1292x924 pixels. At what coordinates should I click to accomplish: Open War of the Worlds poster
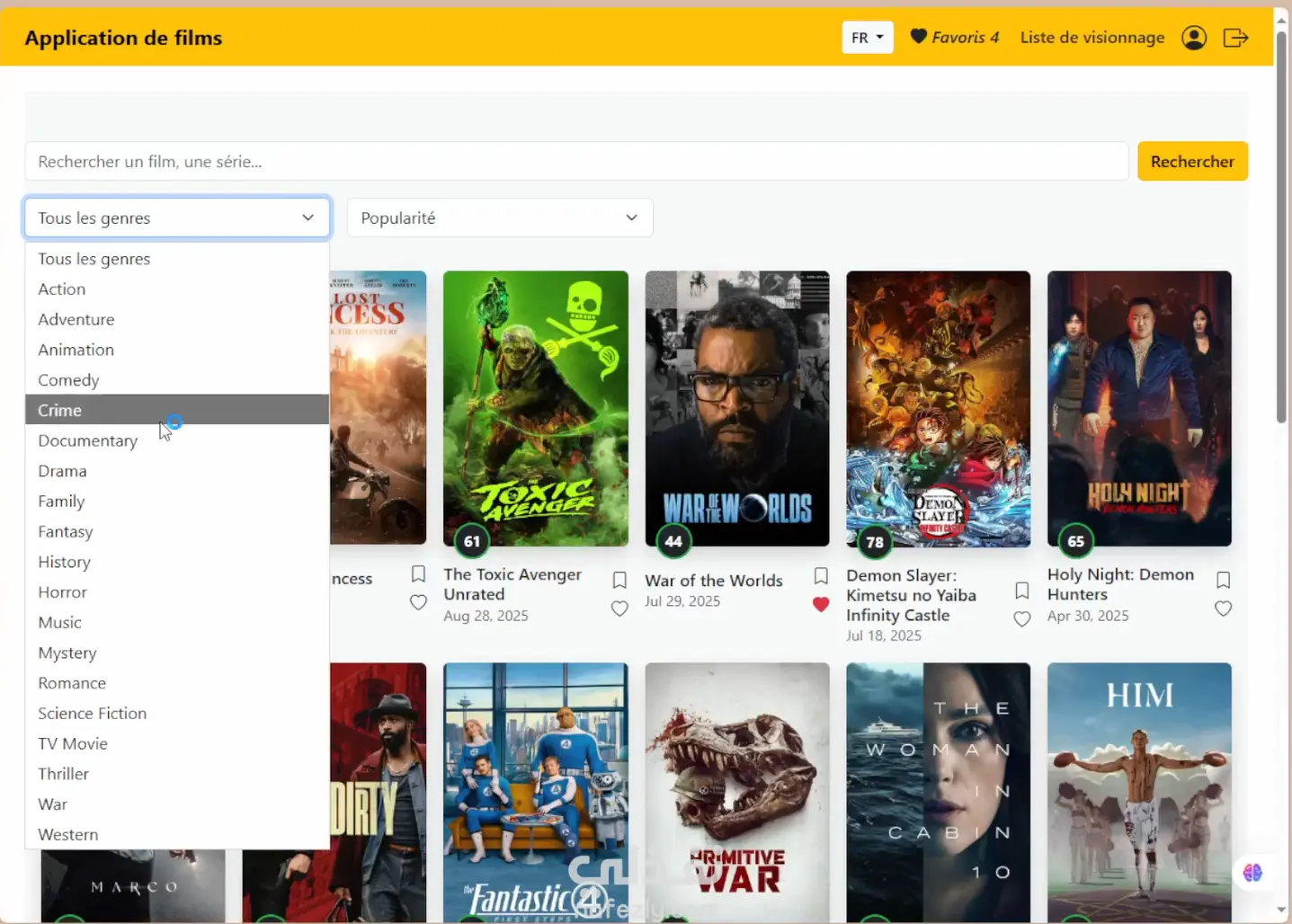tap(737, 408)
